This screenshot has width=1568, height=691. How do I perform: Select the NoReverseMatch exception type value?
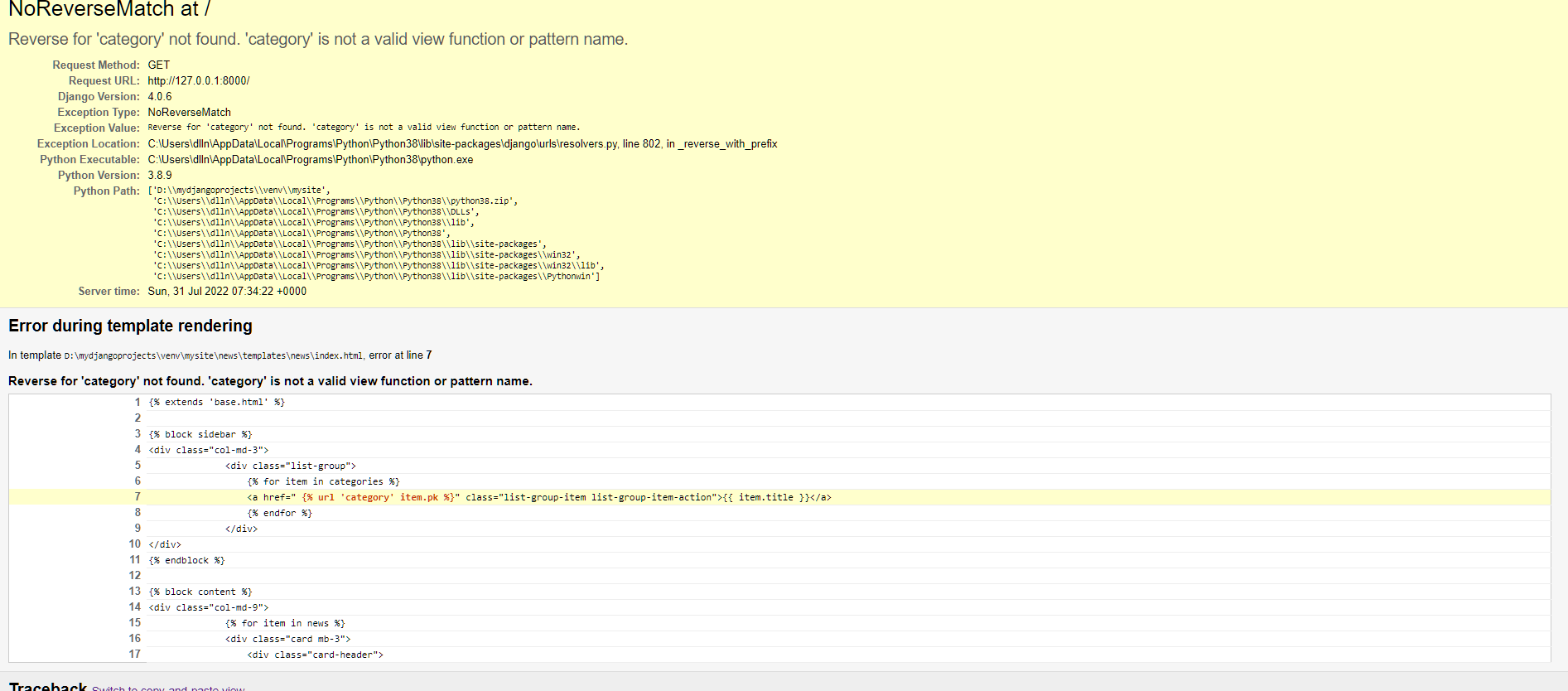(x=190, y=112)
